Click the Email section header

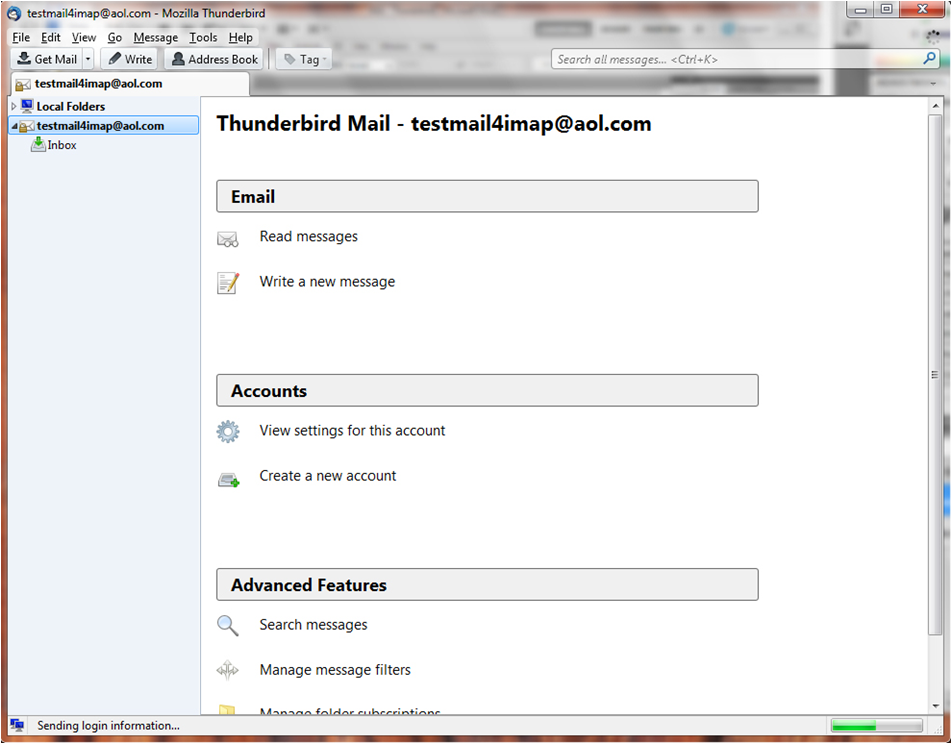tap(488, 196)
